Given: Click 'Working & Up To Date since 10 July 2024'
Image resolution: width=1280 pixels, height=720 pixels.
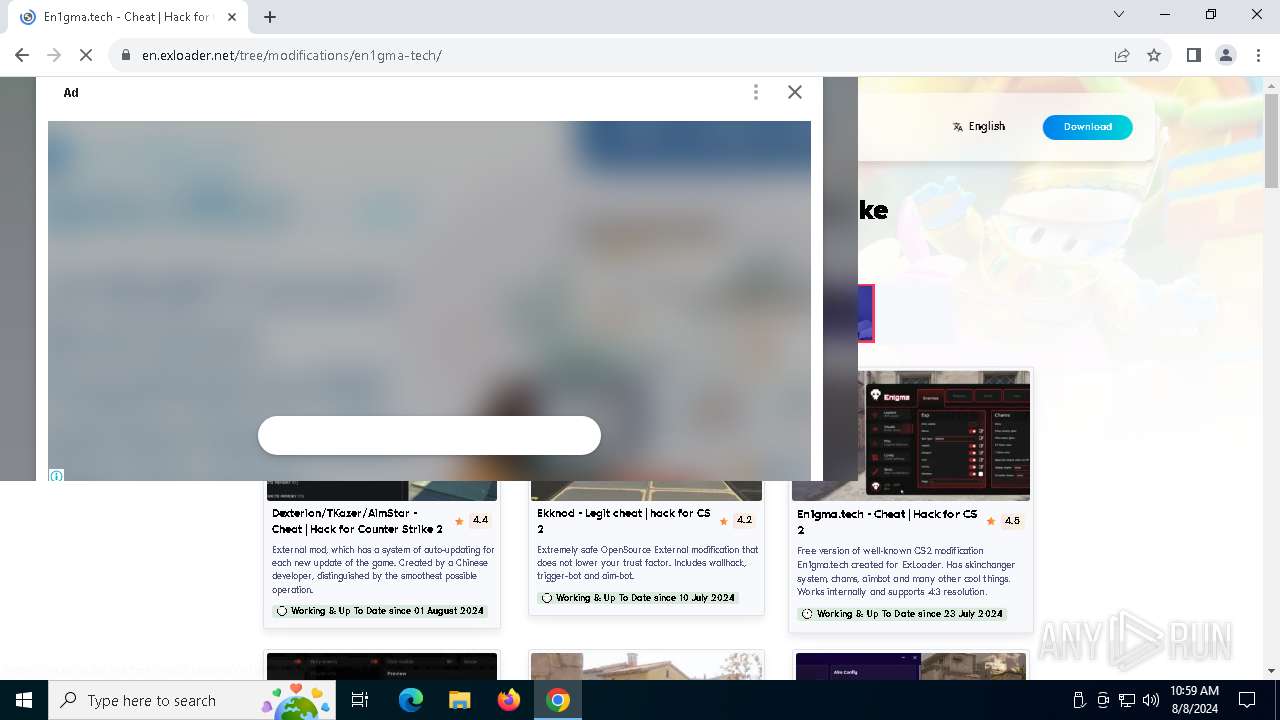Looking at the screenshot, I should pos(638,597).
